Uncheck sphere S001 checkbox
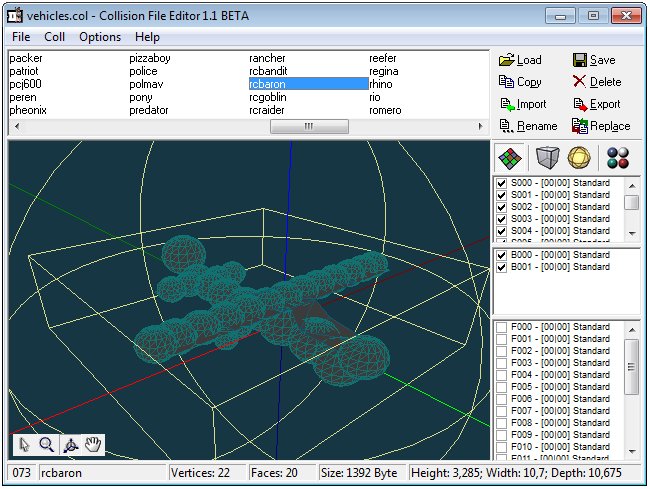 502,195
